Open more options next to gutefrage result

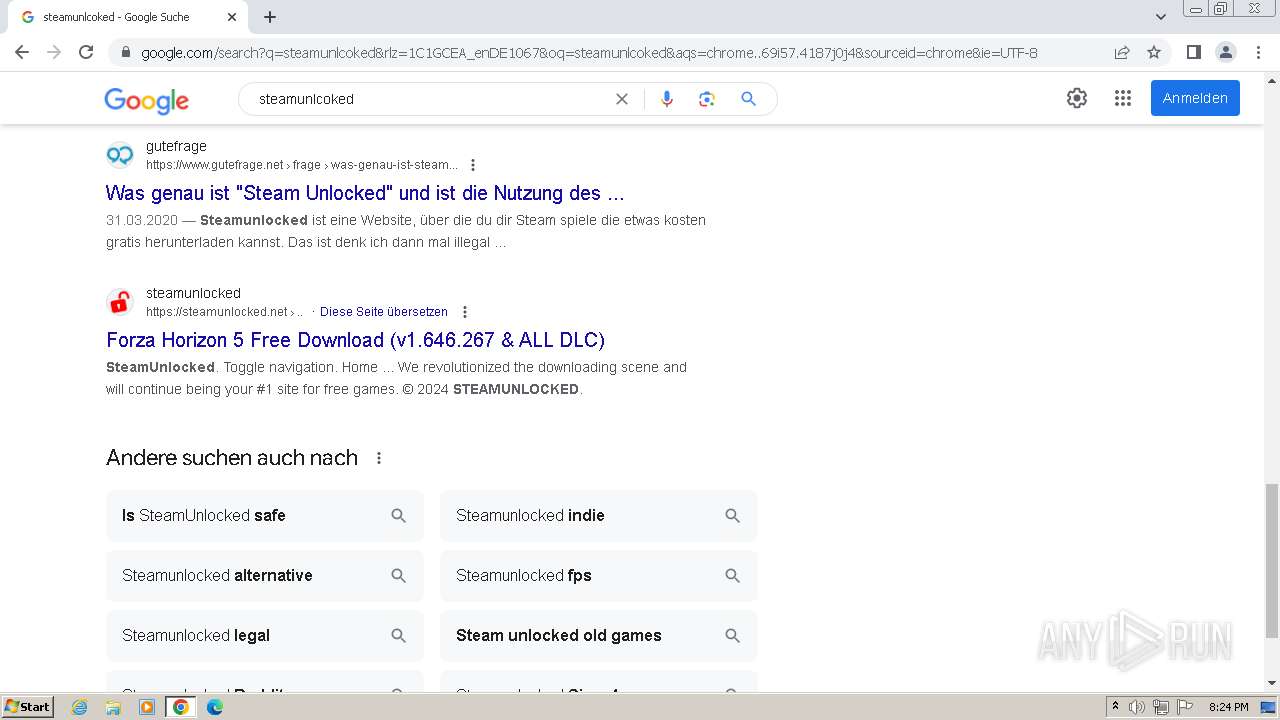(x=473, y=165)
